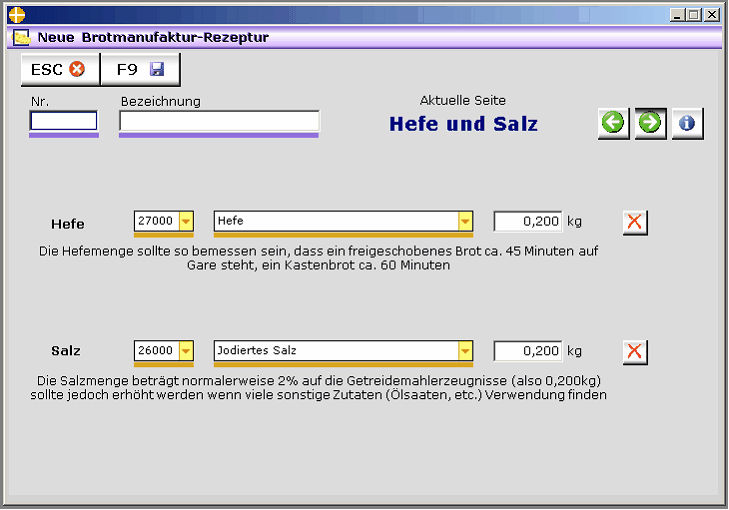This screenshot has width=729, height=510.
Task: Click the application icon in title bar
Action: tap(17, 15)
